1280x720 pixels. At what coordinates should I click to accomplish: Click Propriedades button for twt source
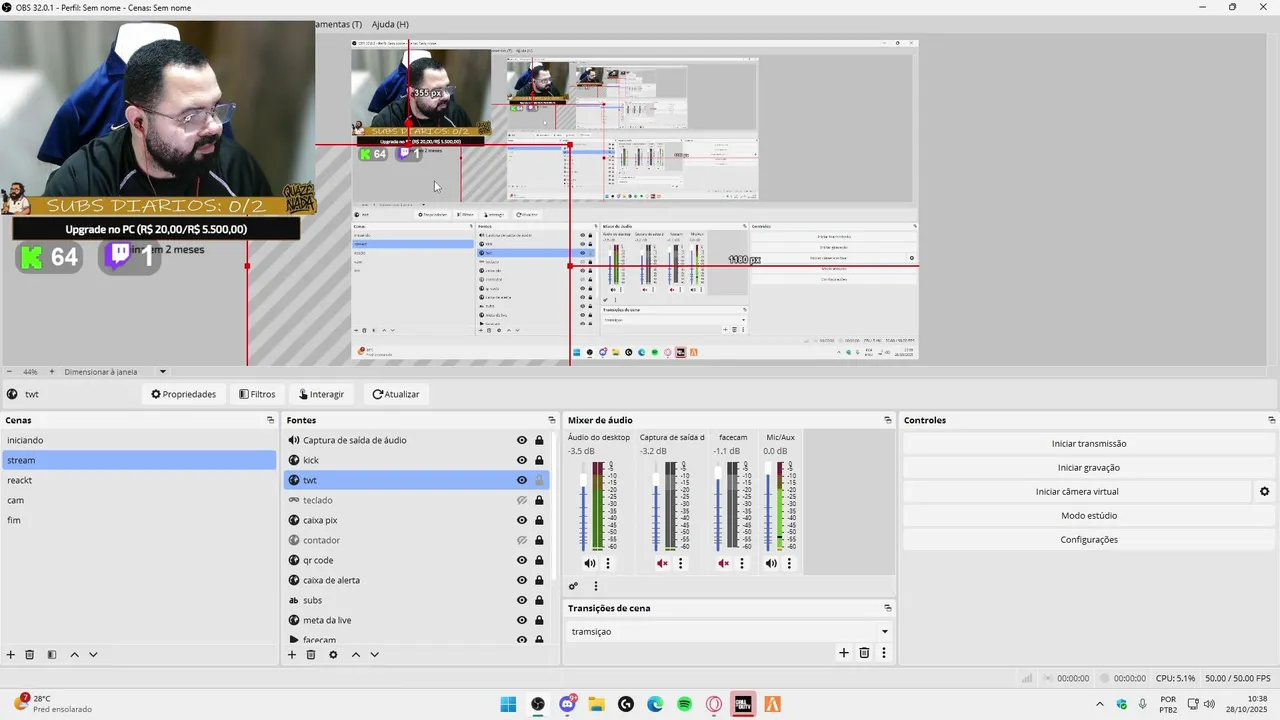click(183, 394)
